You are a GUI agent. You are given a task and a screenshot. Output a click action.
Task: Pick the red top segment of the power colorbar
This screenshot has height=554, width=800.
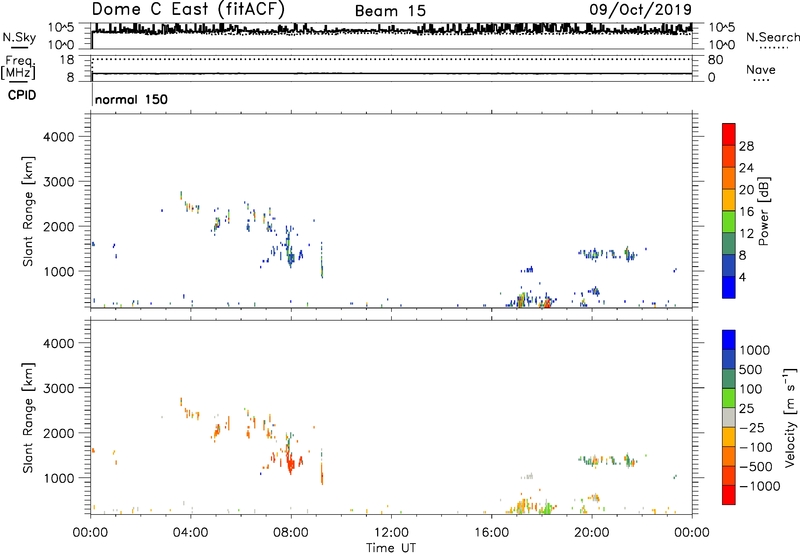729,134
